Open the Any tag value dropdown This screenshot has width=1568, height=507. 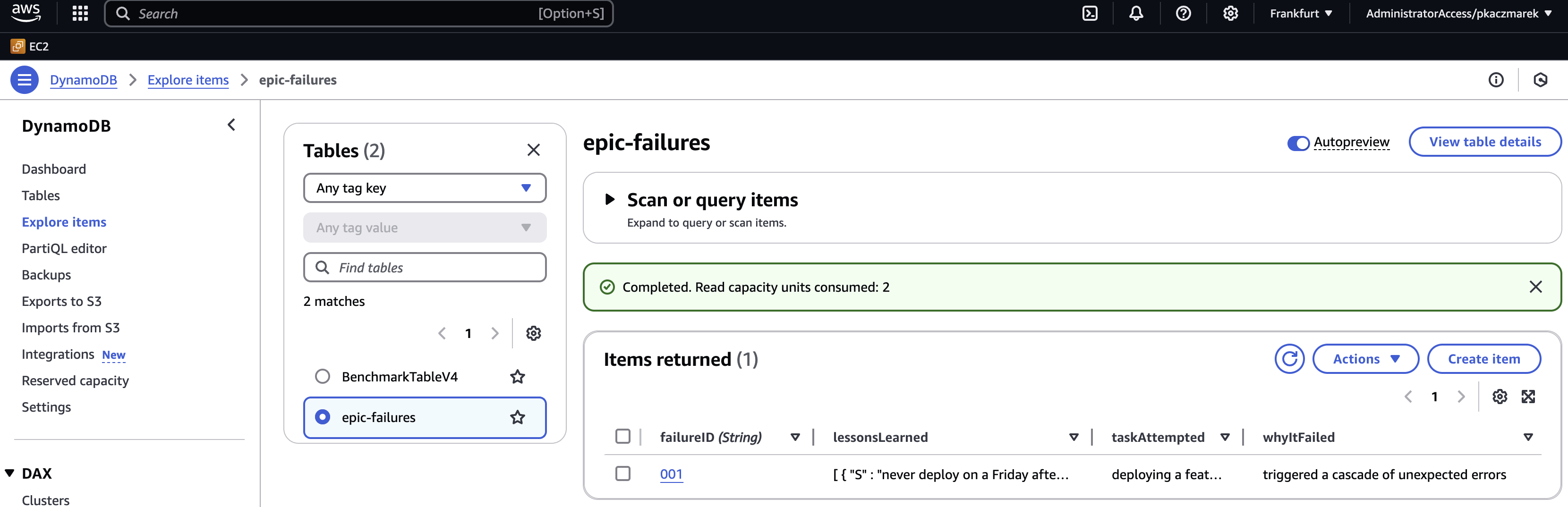424,228
